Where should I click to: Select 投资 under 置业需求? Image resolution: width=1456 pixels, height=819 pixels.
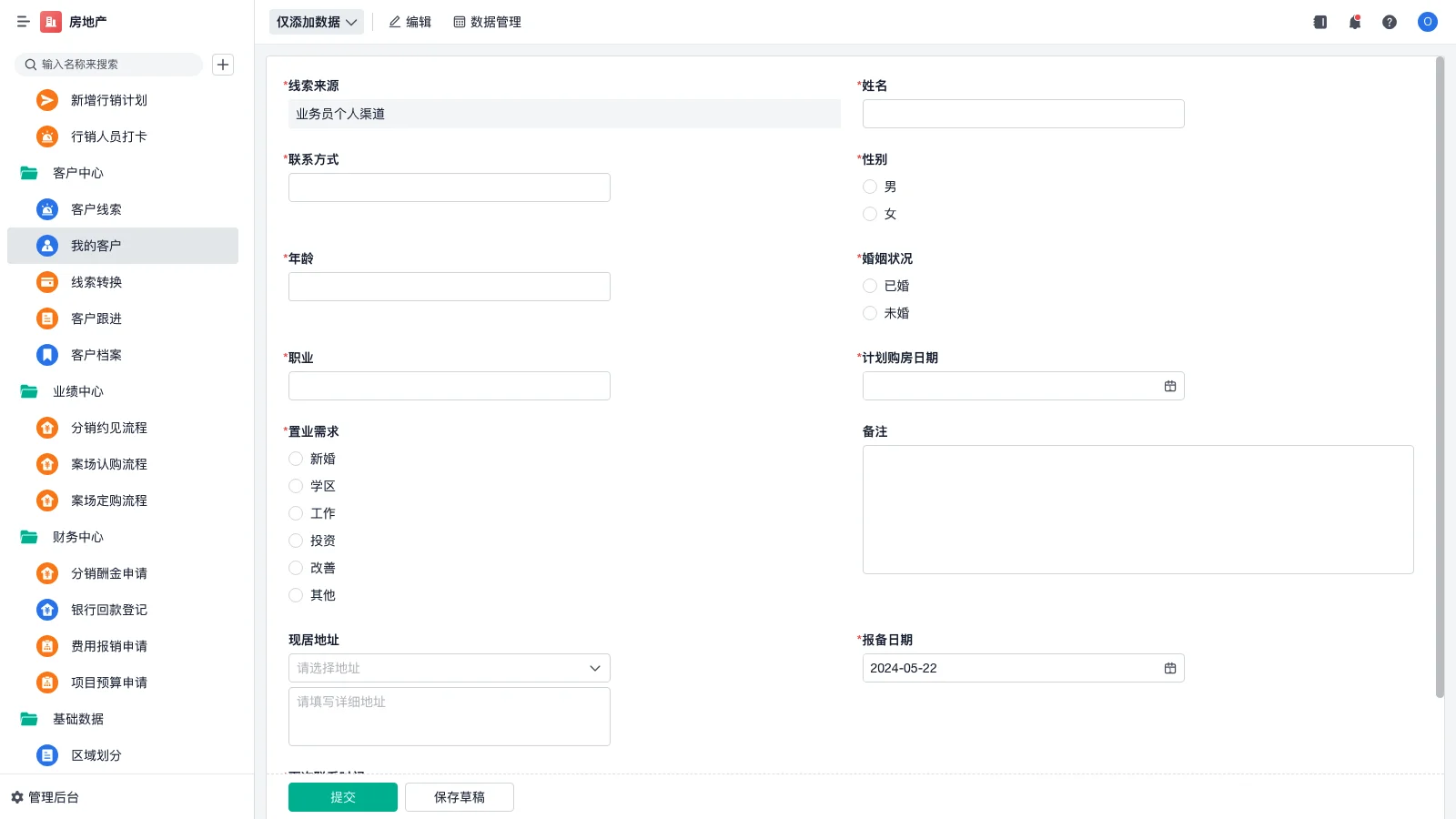[x=296, y=541]
